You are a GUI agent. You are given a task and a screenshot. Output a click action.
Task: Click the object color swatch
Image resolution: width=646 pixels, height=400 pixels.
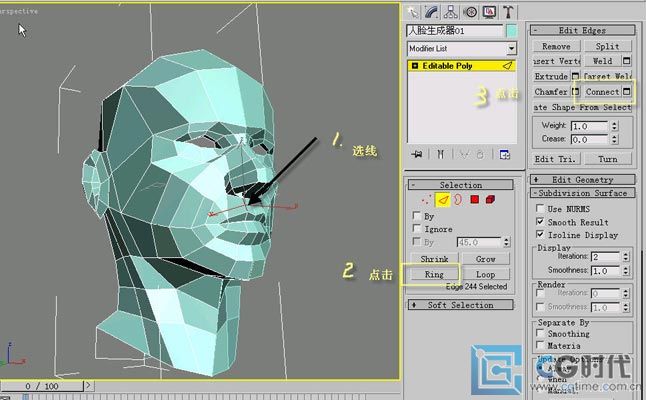coord(512,31)
